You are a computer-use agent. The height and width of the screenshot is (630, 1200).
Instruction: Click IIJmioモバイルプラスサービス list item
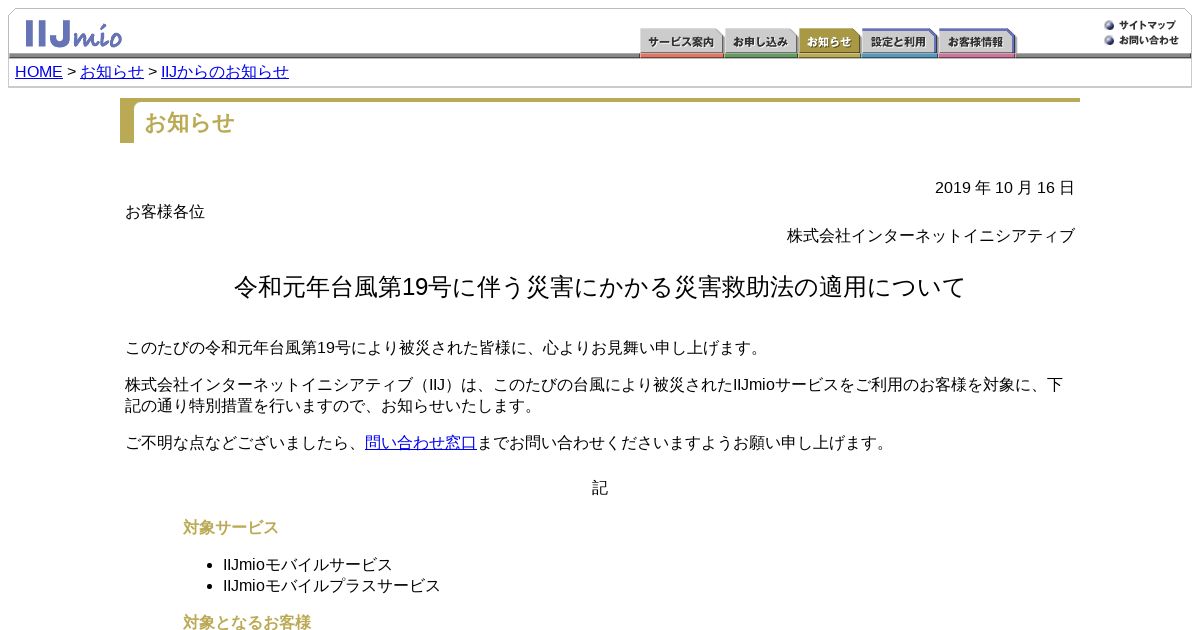tap(332, 586)
